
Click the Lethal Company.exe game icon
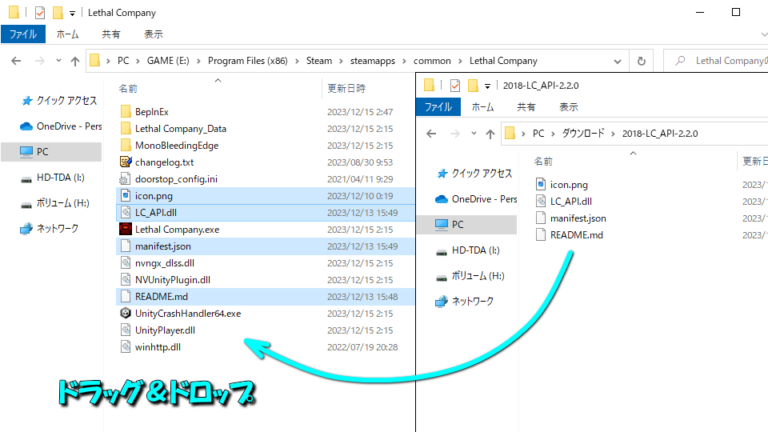point(126,229)
